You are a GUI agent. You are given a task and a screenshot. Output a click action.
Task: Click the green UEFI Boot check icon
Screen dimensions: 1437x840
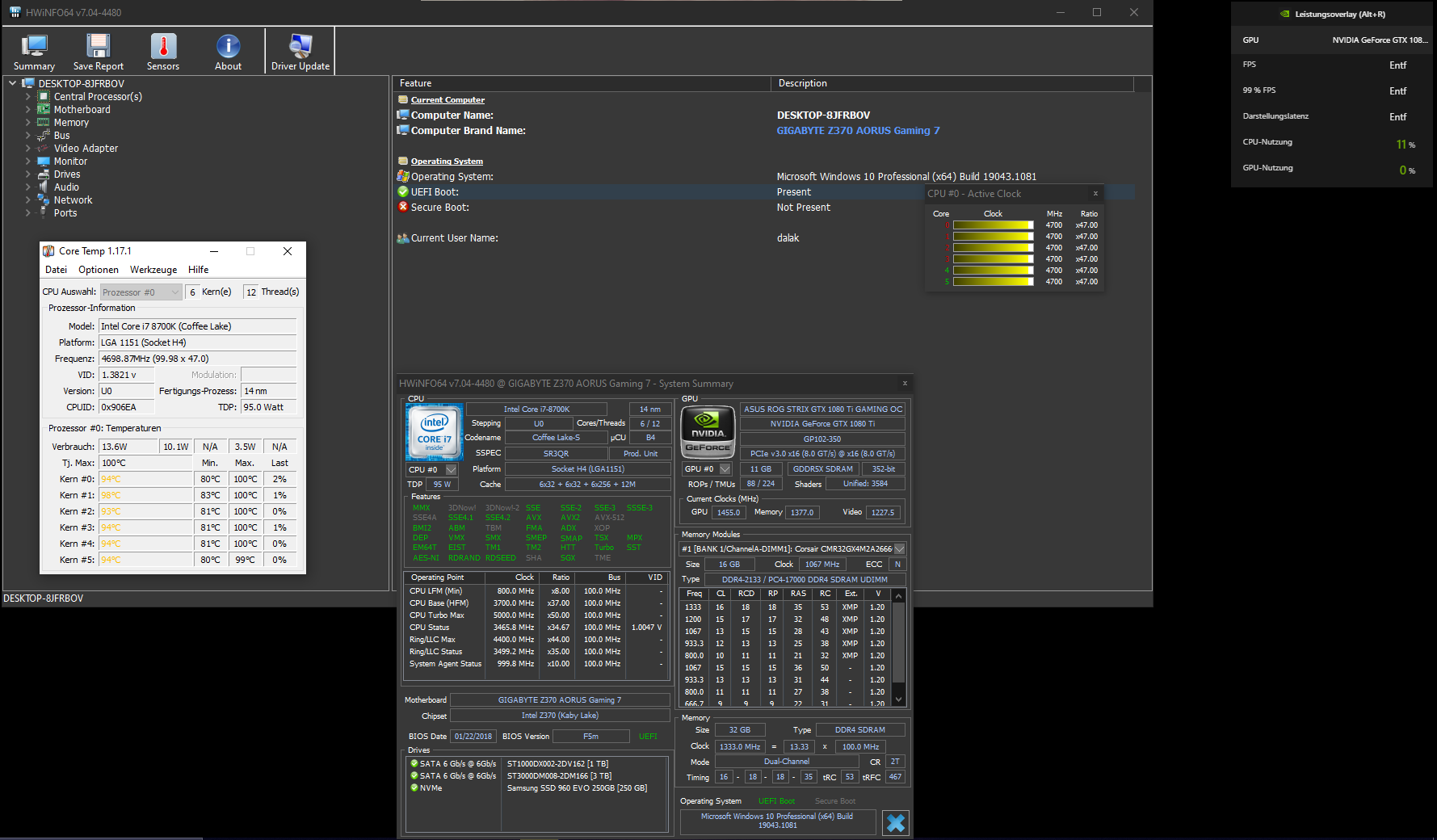tap(403, 192)
